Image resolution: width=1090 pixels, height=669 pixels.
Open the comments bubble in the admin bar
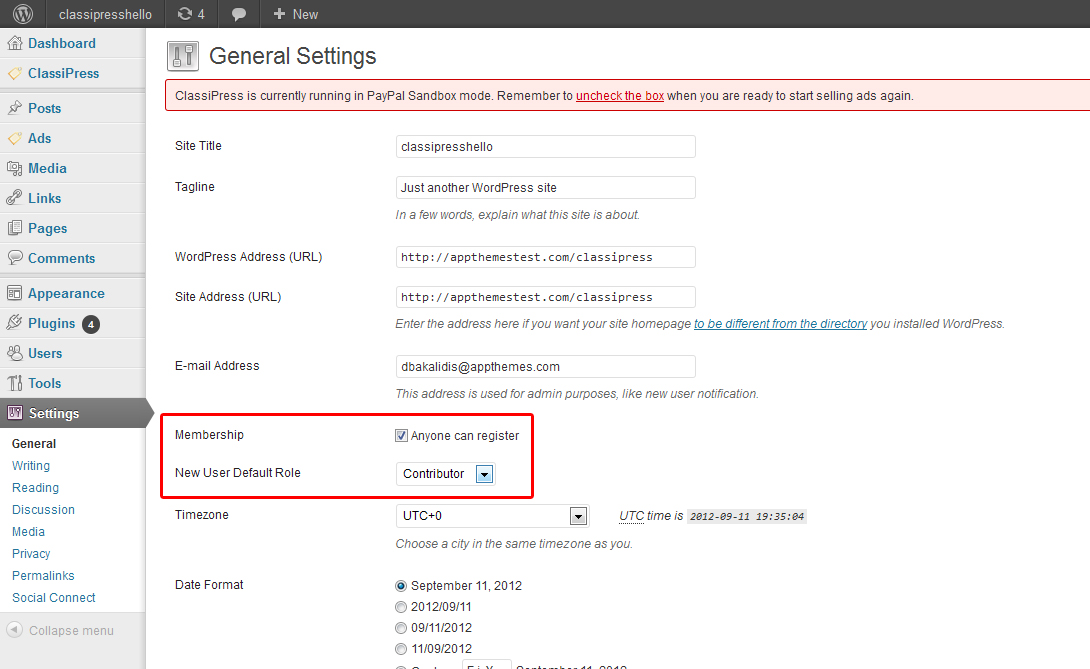238,14
